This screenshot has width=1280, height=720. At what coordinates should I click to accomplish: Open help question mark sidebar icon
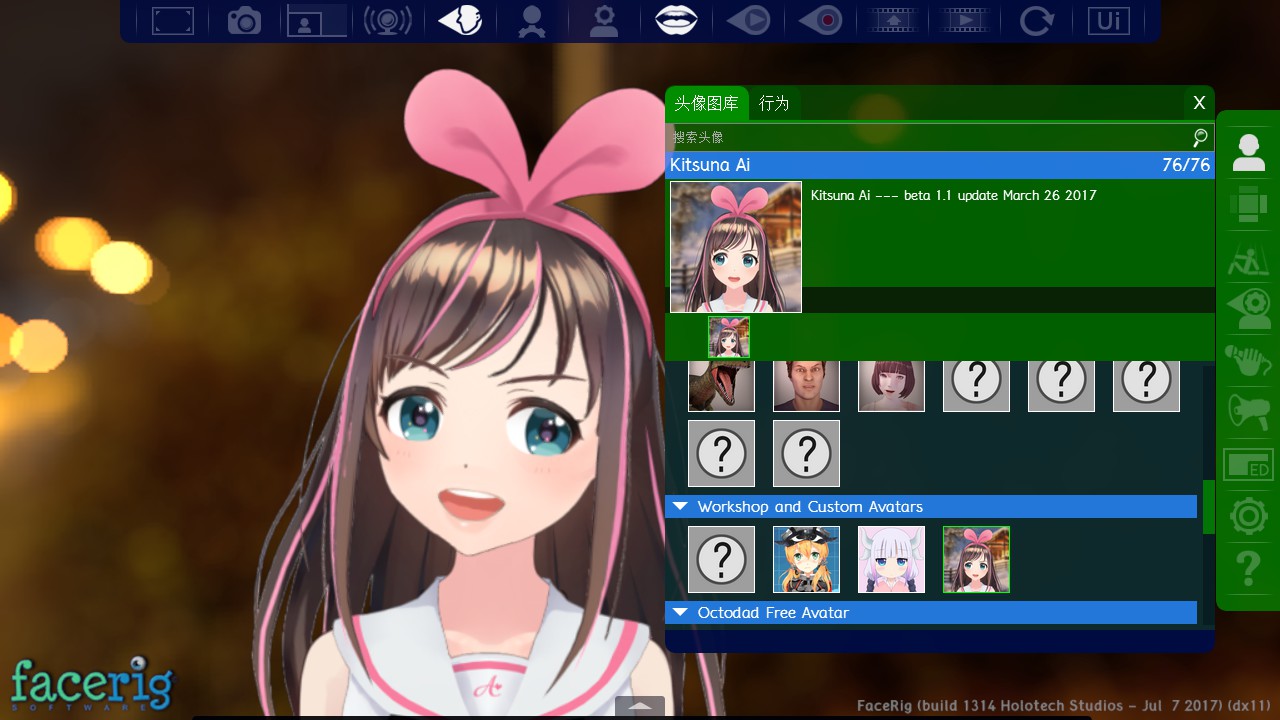pyautogui.click(x=1248, y=568)
